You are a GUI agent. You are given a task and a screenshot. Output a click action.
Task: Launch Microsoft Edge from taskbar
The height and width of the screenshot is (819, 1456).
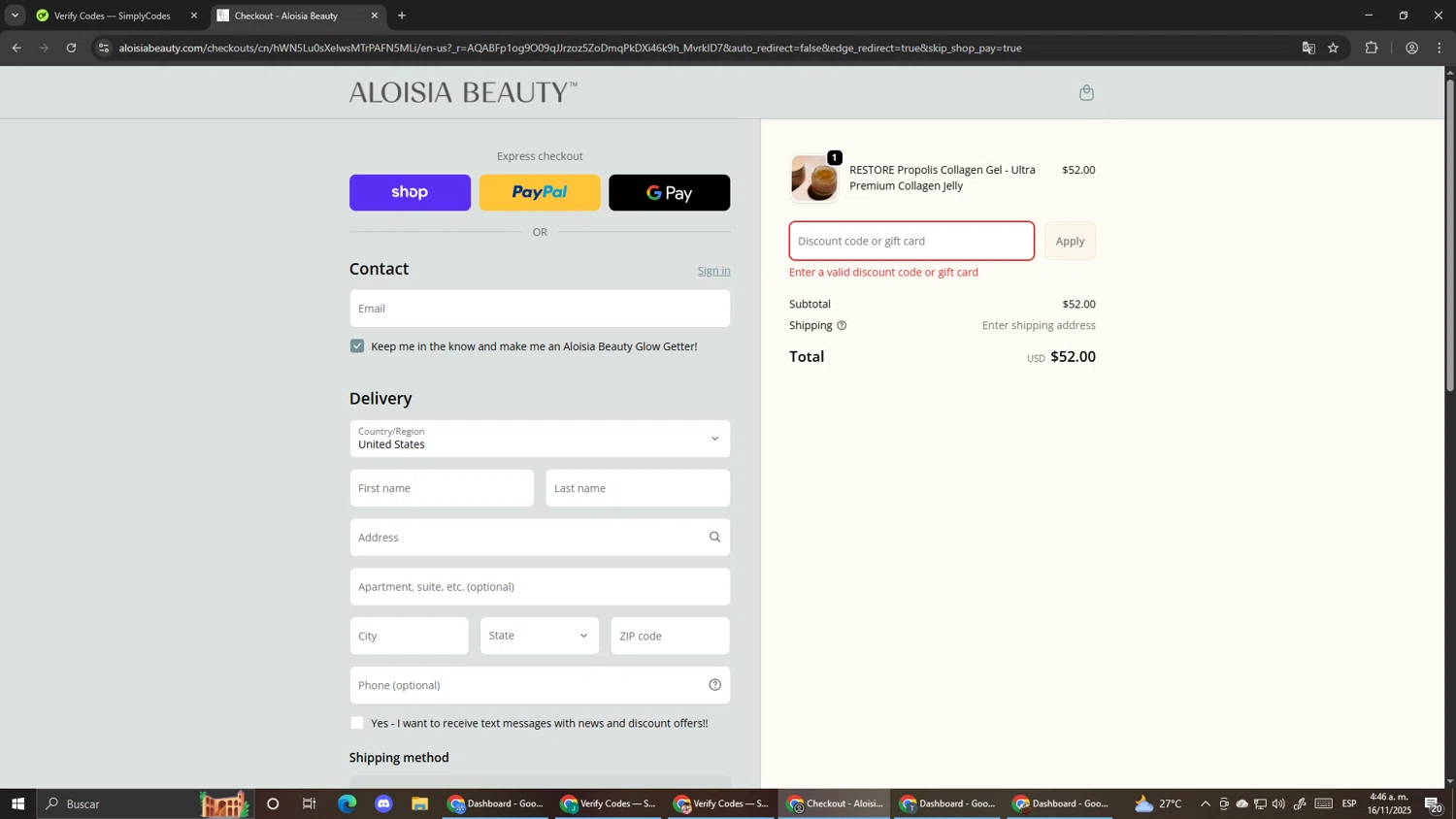(x=347, y=803)
